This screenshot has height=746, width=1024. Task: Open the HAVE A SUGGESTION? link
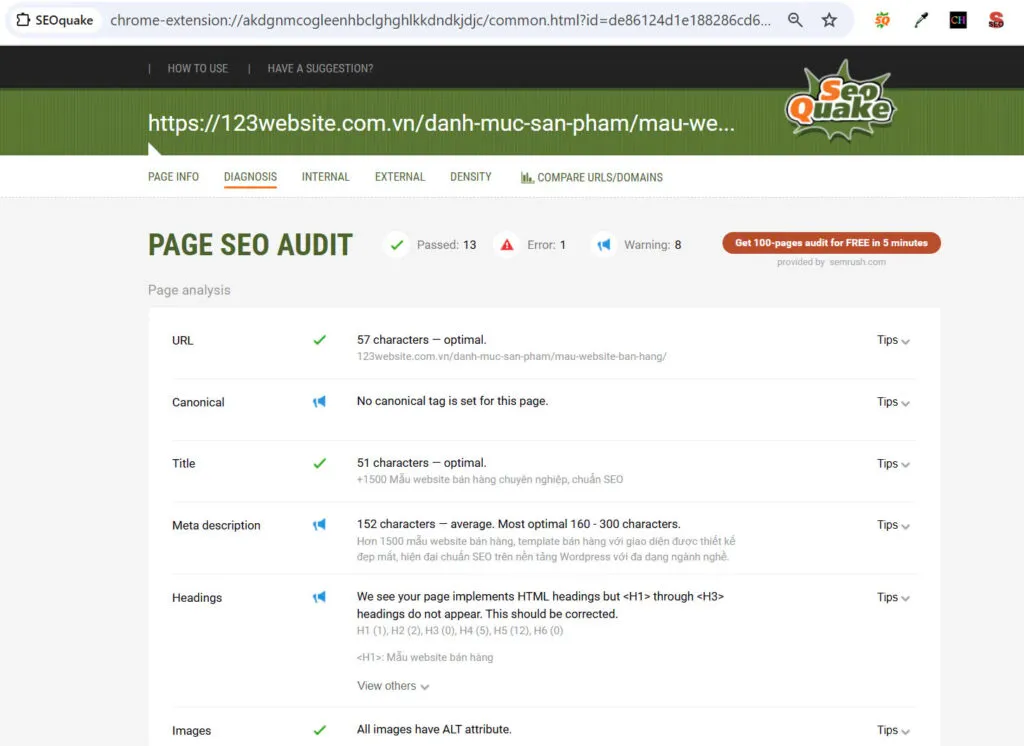coord(319,68)
